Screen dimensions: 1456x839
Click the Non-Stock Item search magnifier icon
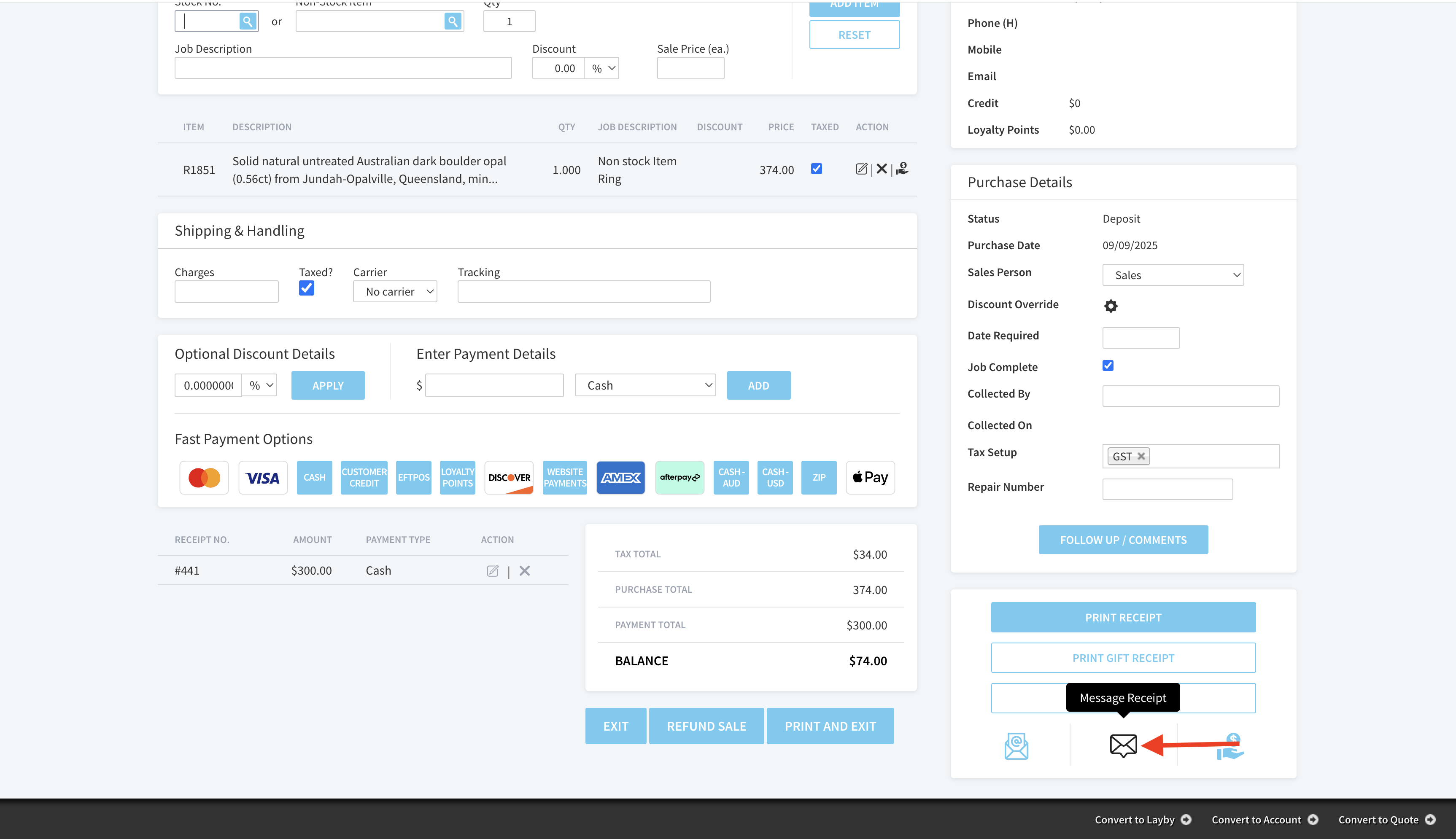(453, 22)
